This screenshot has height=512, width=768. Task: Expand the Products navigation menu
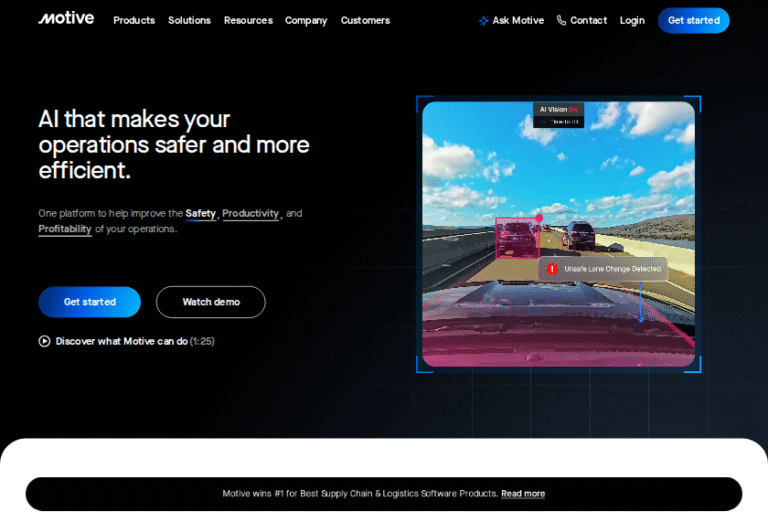[x=134, y=21]
